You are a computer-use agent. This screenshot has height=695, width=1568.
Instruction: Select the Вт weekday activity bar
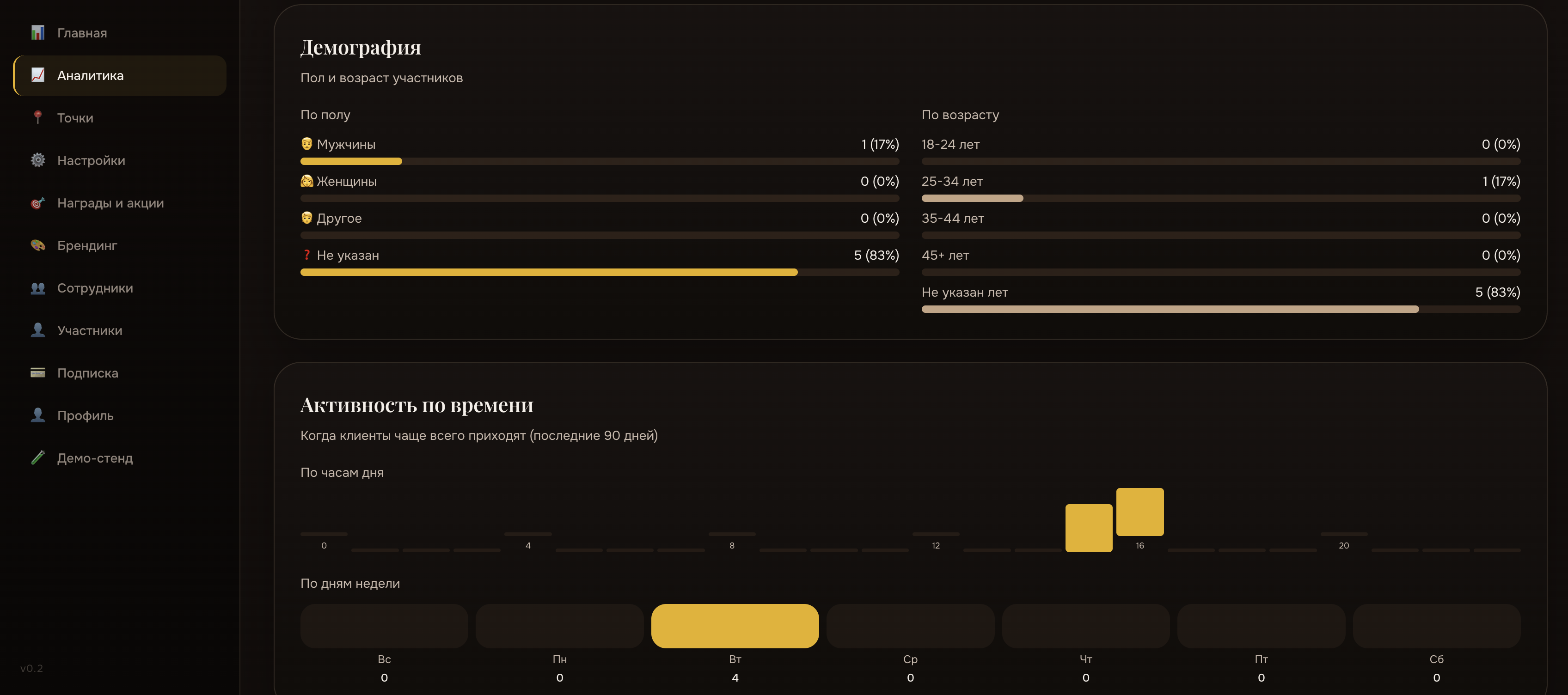(x=735, y=626)
